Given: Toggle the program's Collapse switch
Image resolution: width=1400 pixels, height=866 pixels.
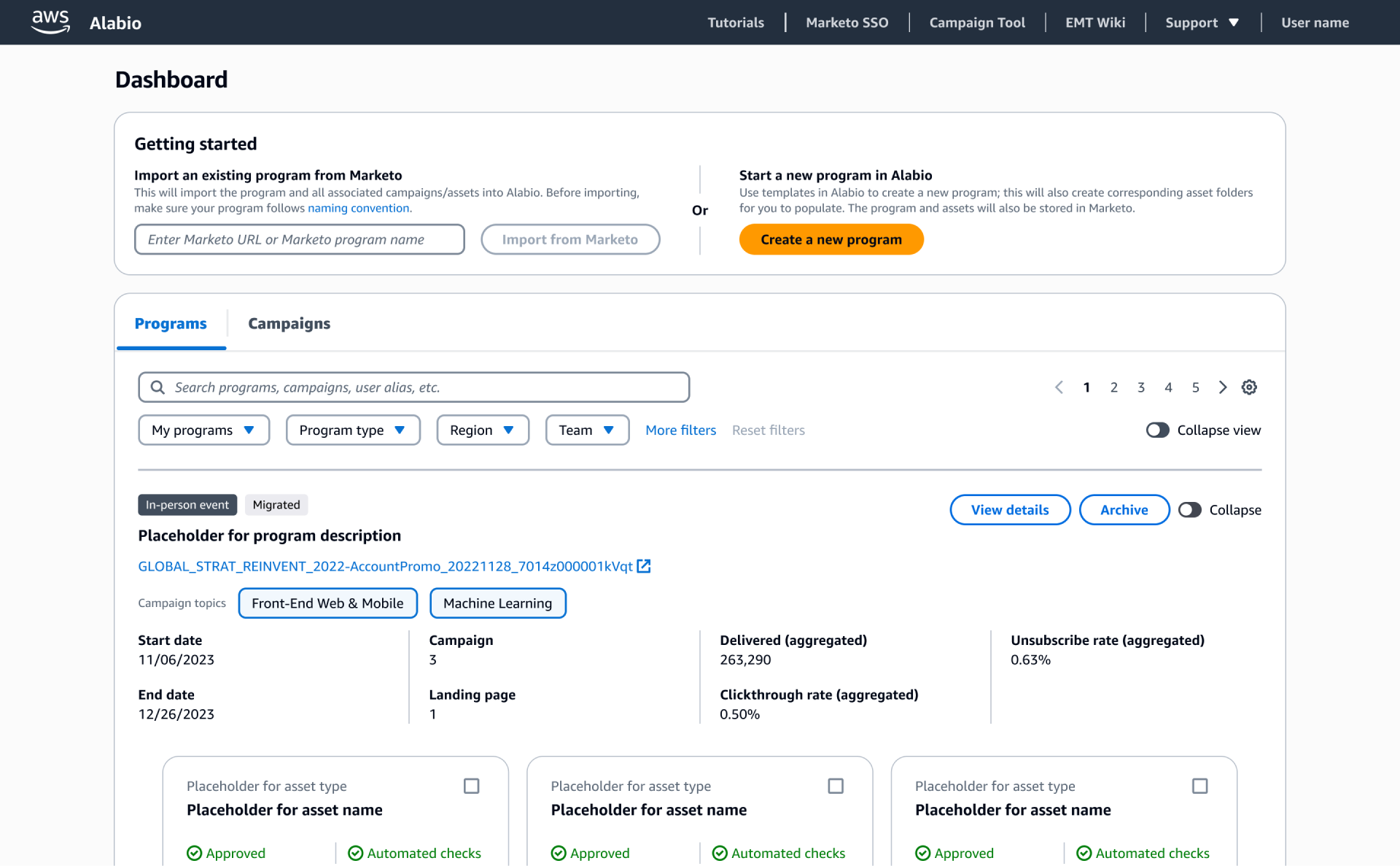Looking at the screenshot, I should click(x=1189, y=510).
